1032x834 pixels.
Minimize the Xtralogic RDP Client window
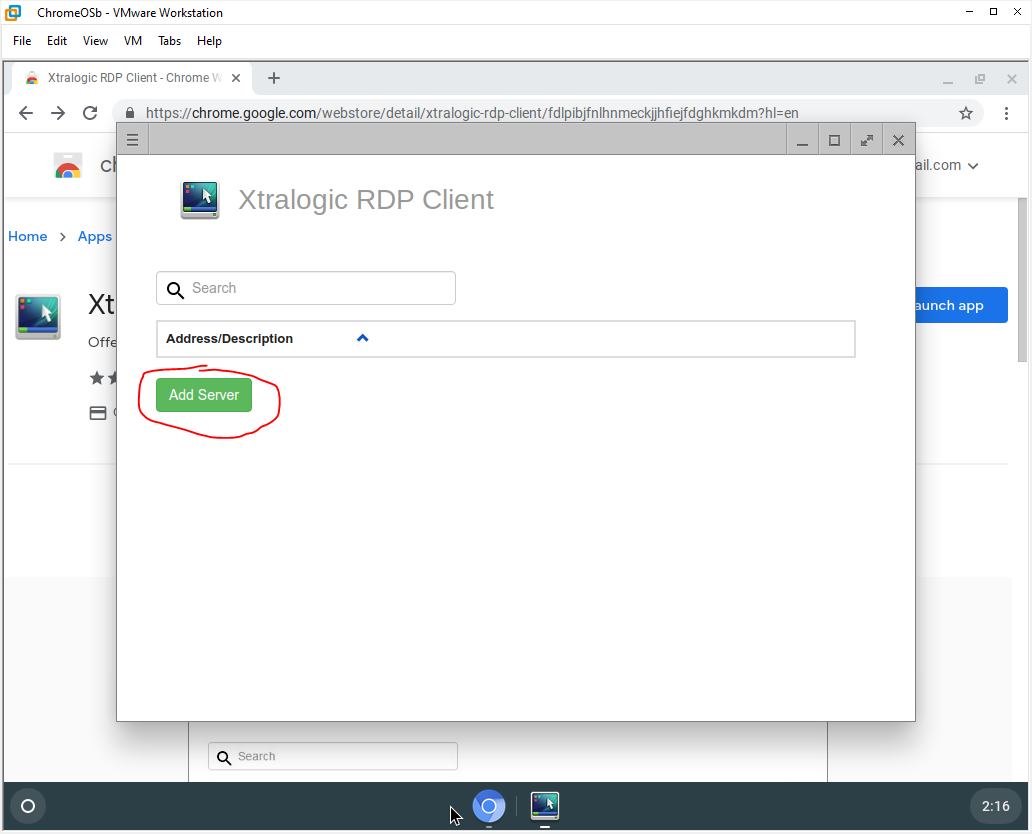[x=802, y=140]
